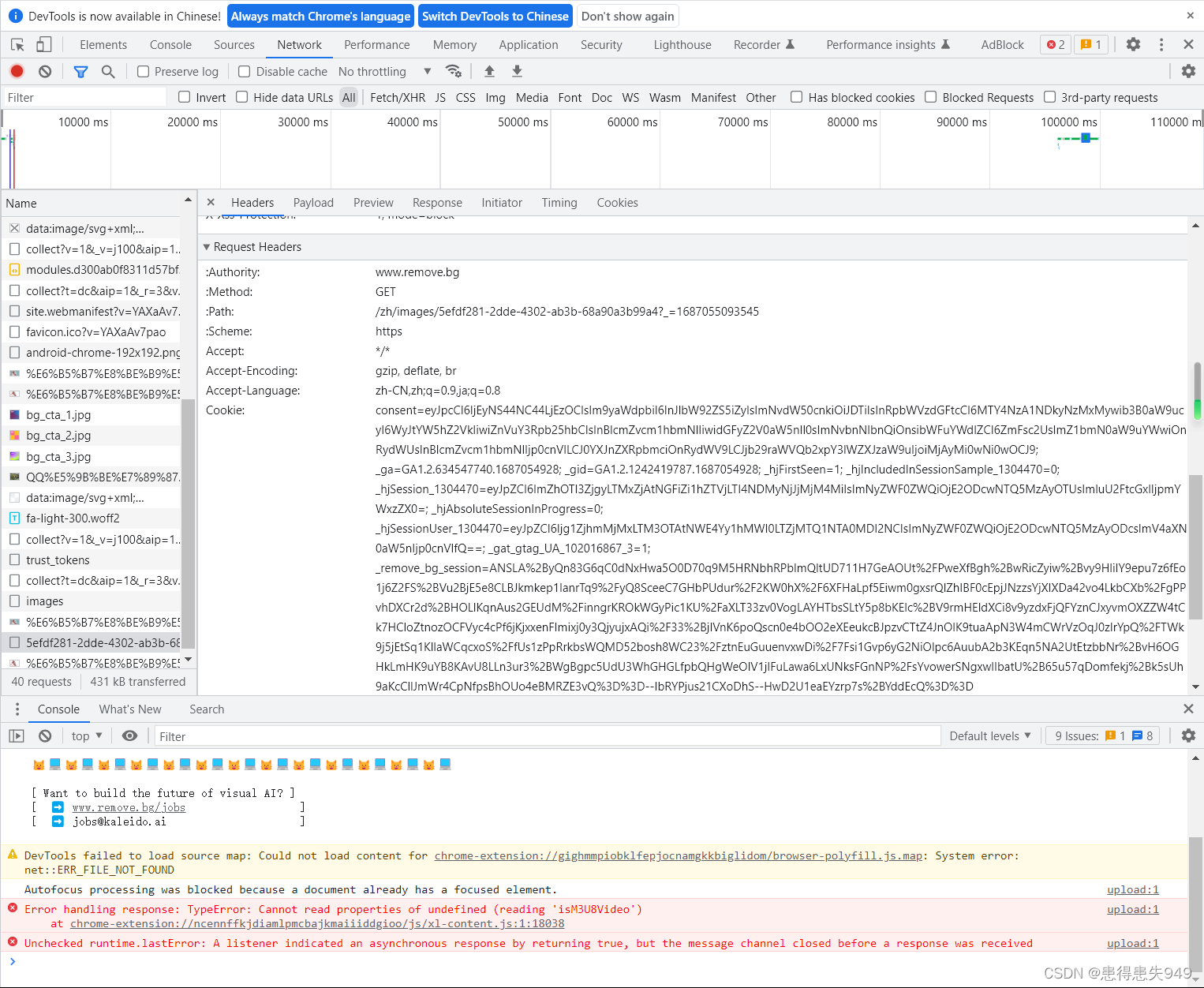
Task: Open the network filter bar
Action: pos(80,71)
